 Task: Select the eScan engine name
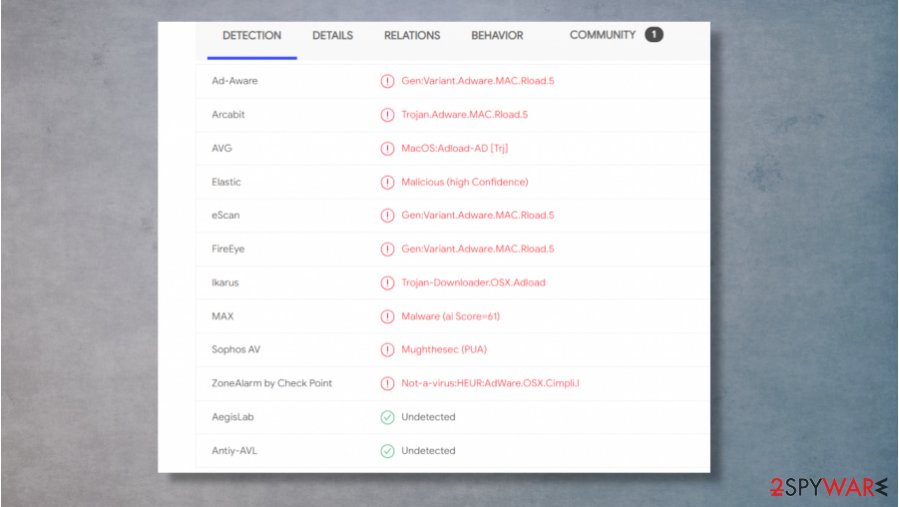[226, 216]
